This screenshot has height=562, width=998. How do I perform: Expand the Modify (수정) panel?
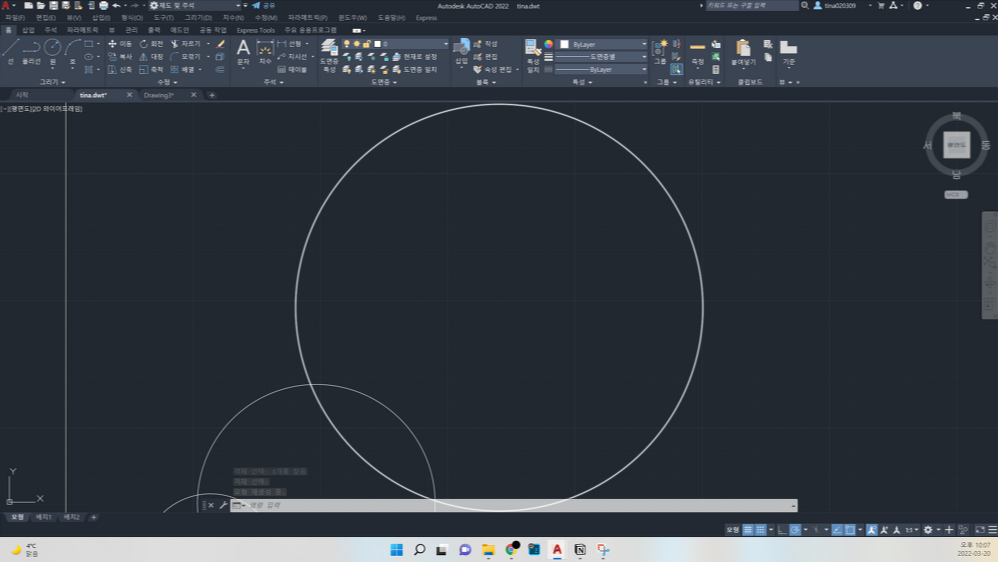167,82
